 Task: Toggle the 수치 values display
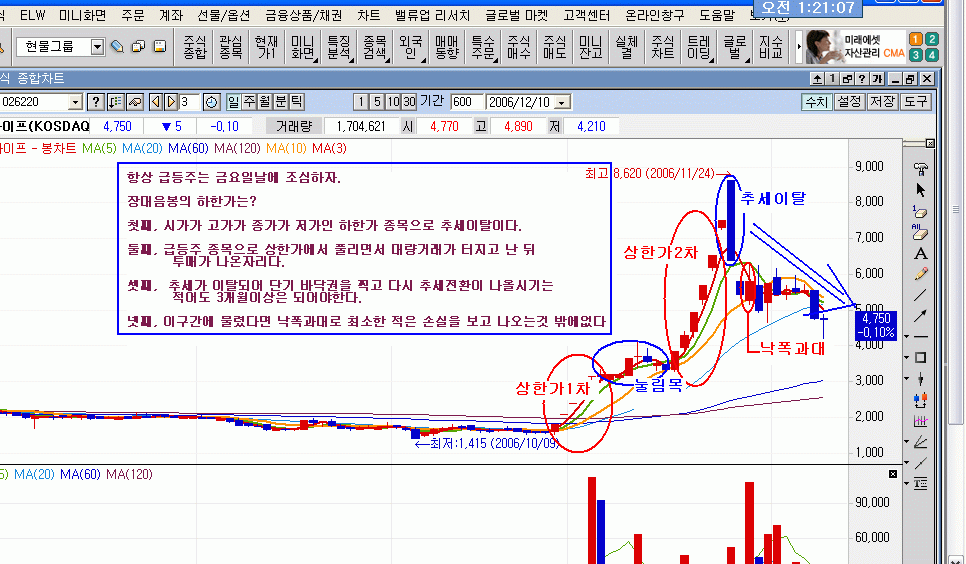click(817, 102)
